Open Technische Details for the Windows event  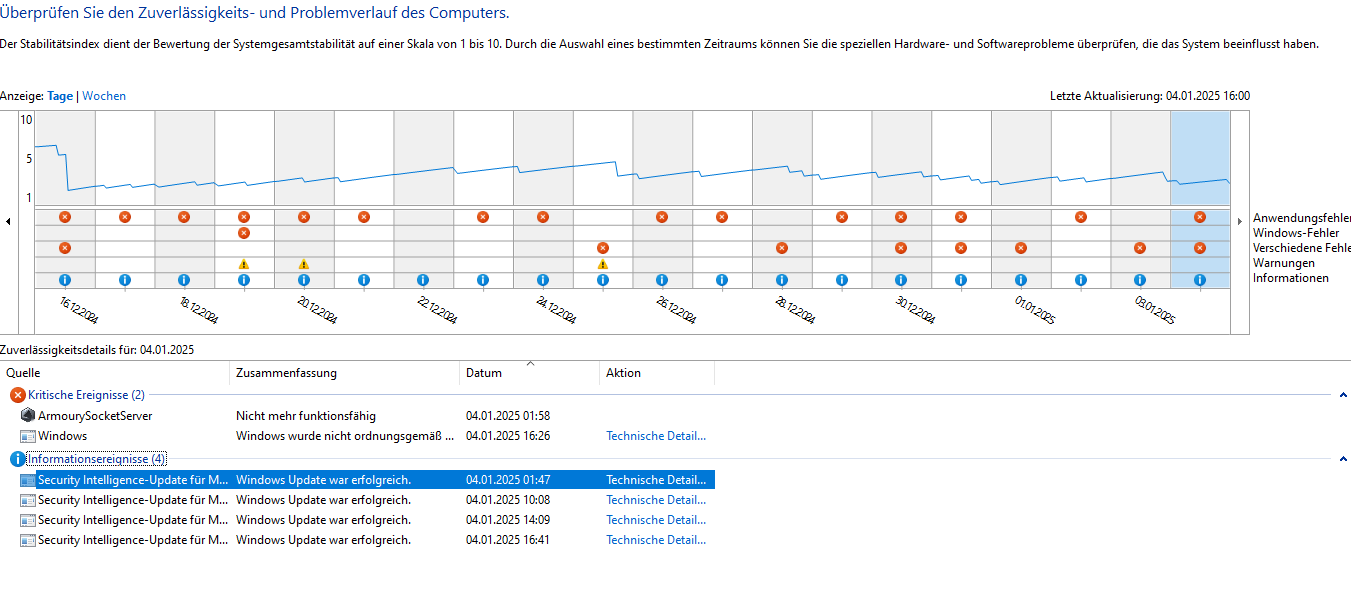(656, 436)
